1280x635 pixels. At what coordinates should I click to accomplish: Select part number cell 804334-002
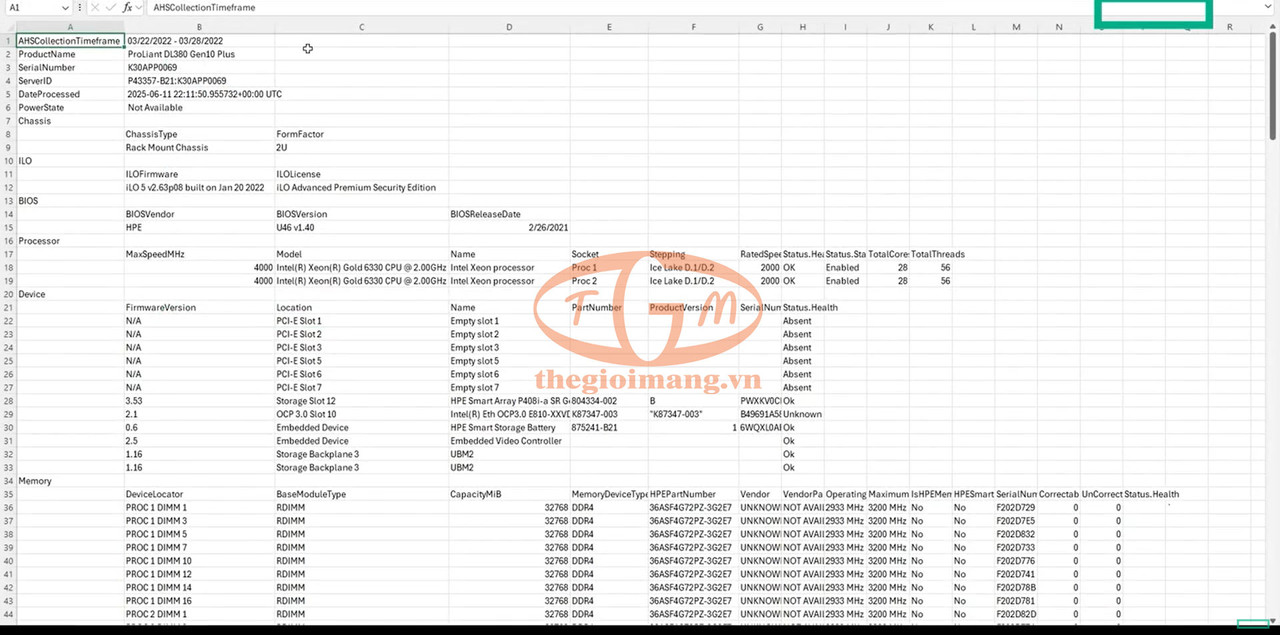coord(608,401)
